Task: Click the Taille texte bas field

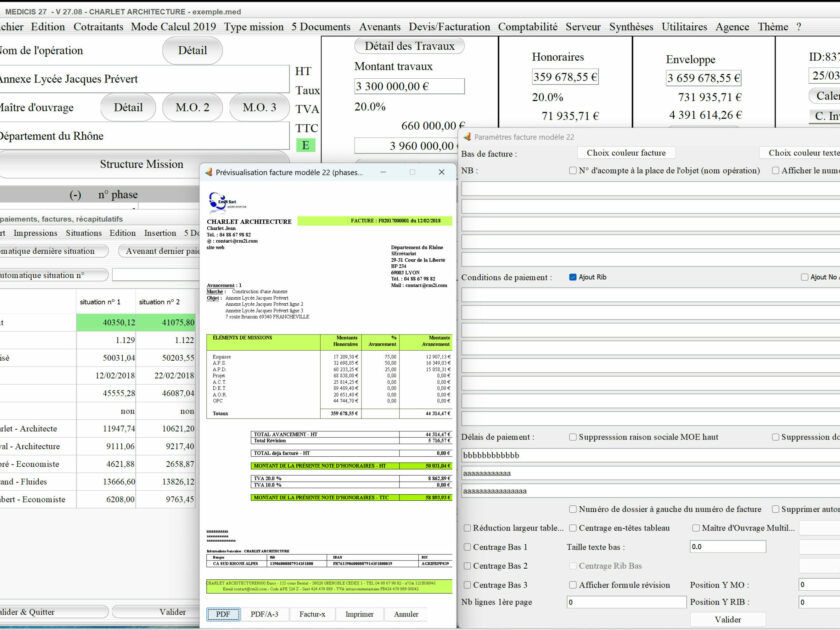Action: pyautogui.click(x=728, y=547)
